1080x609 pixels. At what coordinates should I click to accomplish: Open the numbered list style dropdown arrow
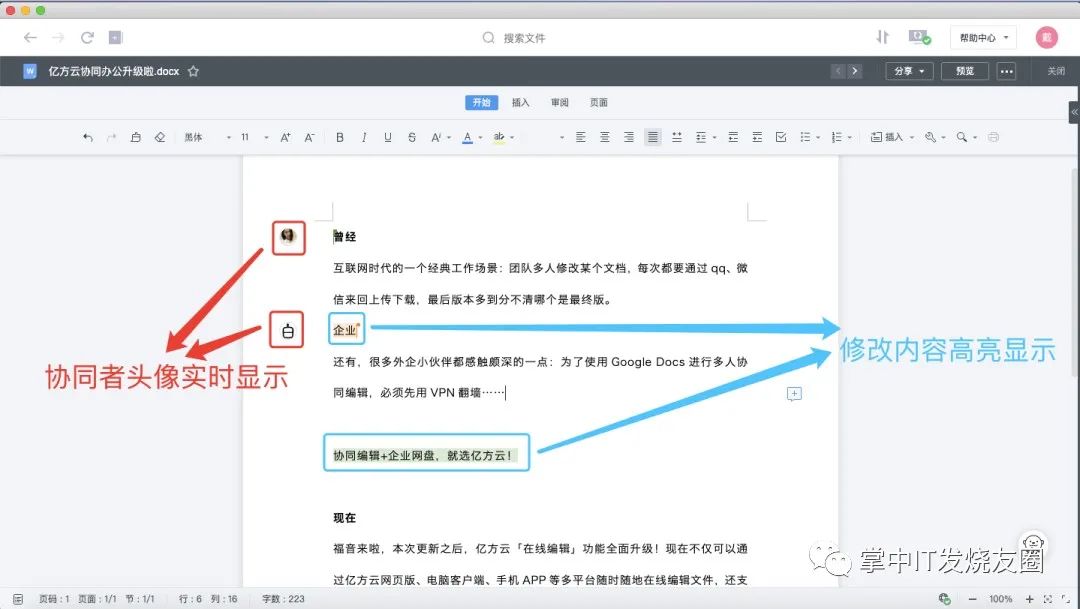point(849,138)
